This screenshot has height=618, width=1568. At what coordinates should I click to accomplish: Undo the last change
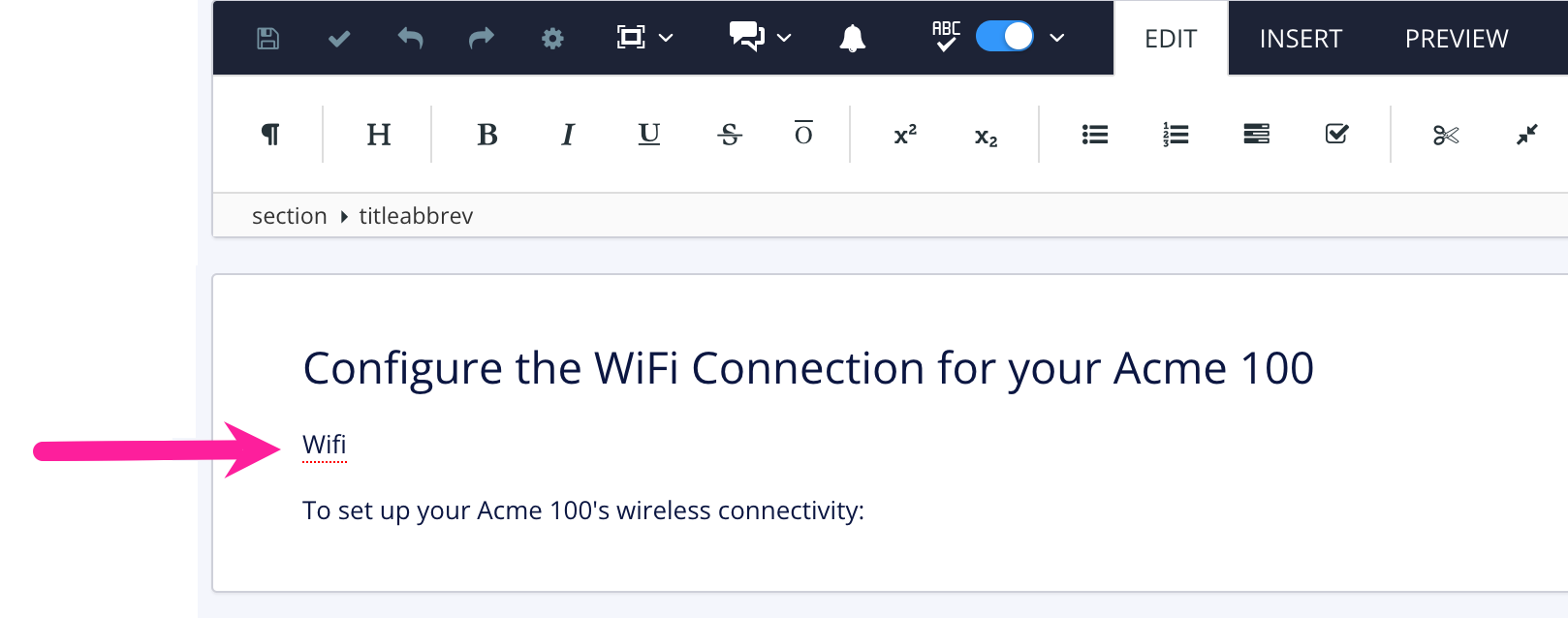tap(410, 38)
